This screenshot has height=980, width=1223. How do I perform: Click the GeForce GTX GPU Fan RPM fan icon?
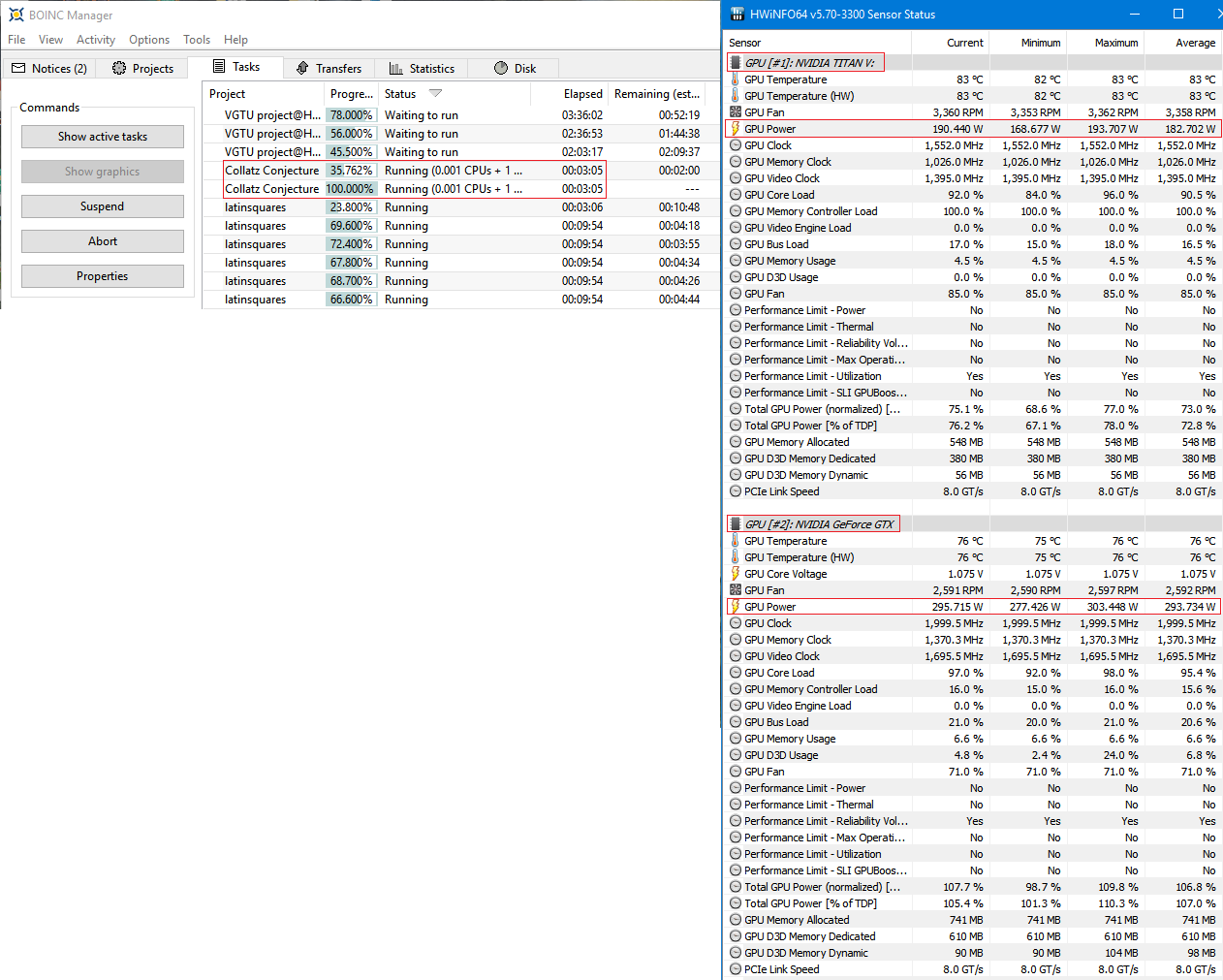736,590
